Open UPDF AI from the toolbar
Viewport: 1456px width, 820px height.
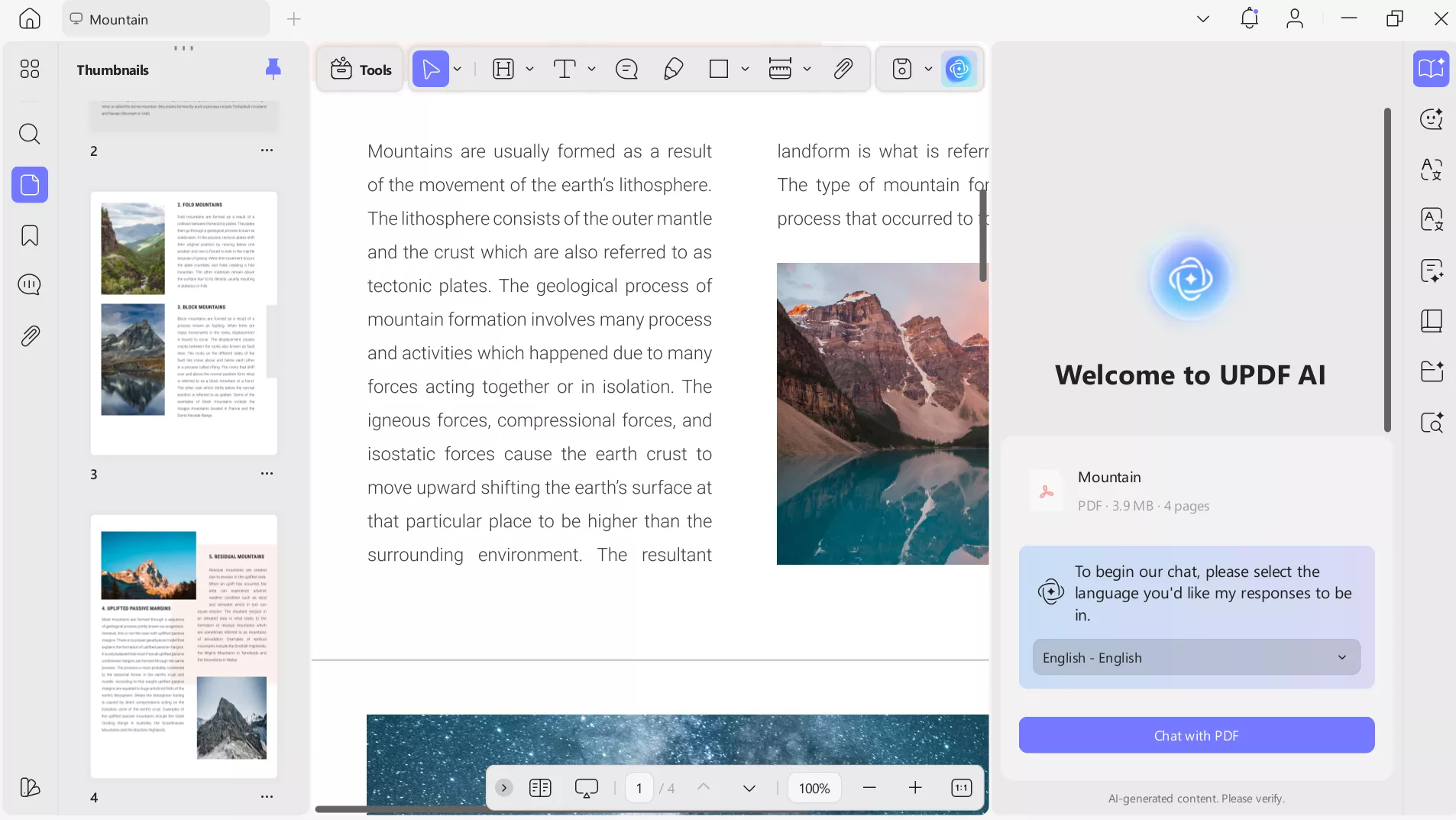coord(959,70)
